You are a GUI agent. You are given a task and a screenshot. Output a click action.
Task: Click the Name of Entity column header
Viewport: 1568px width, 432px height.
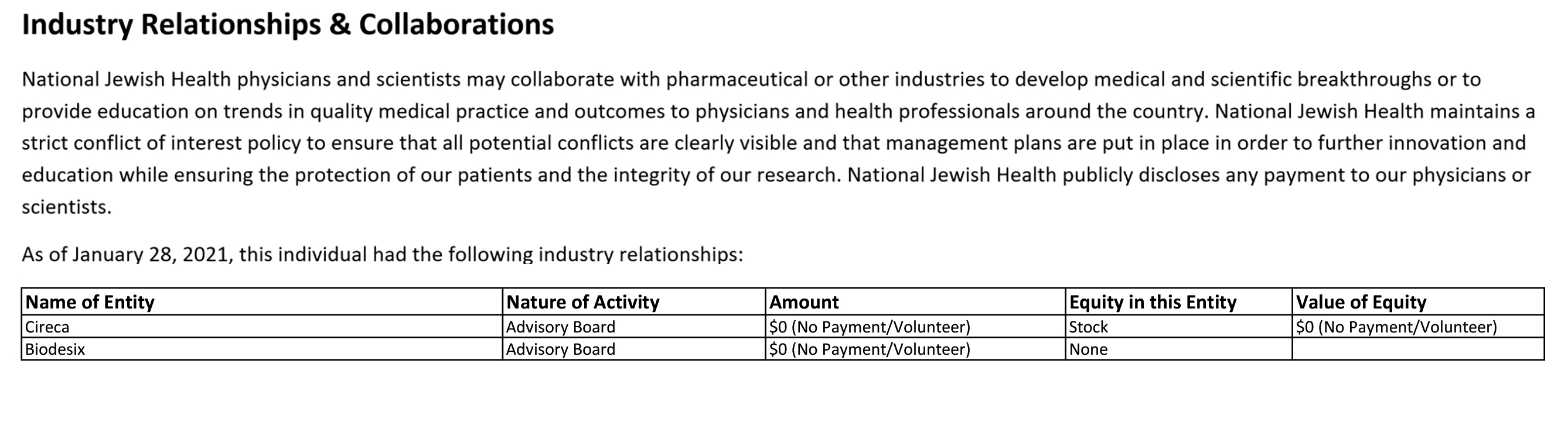point(90,303)
